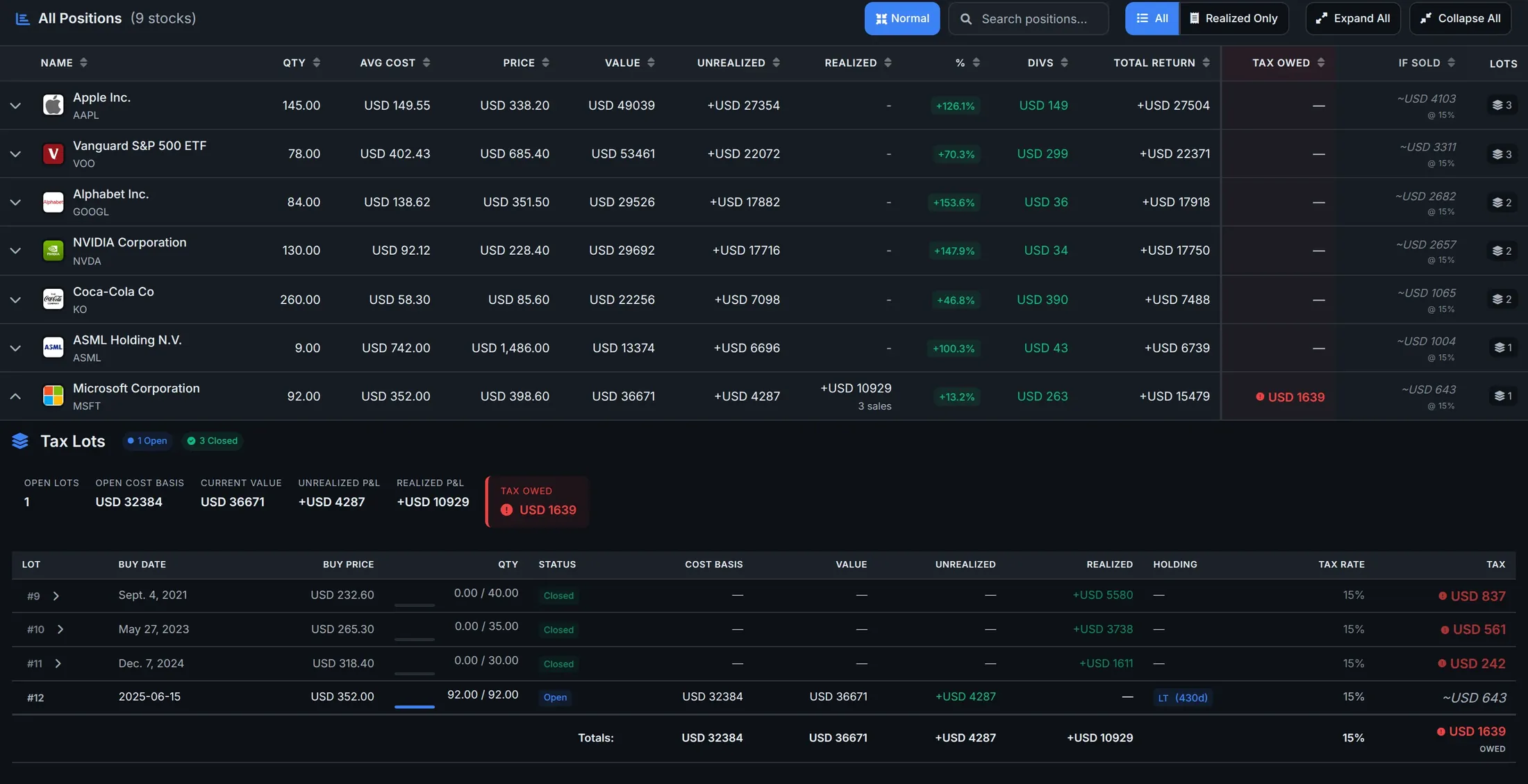
Task: Sort by Qty column arrows
Action: pyautogui.click(x=317, y=62)
